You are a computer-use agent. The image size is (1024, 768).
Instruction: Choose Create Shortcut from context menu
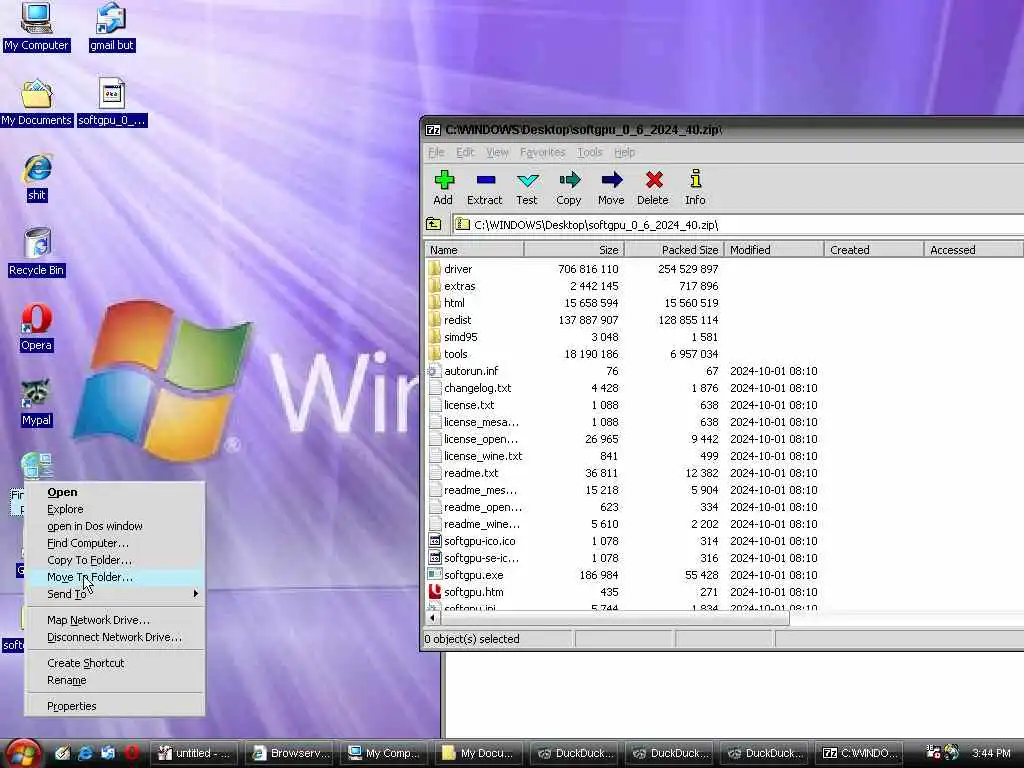114,664
